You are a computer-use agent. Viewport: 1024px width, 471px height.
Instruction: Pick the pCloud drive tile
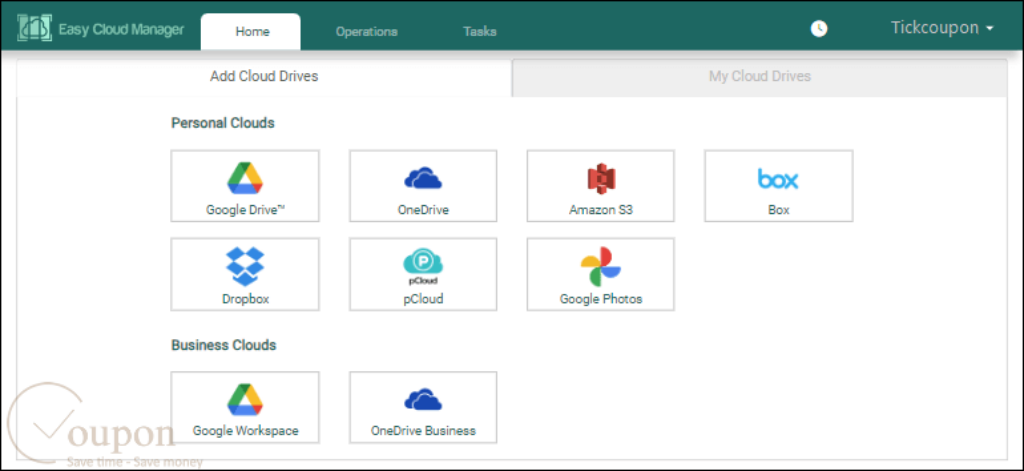[423, 274]
